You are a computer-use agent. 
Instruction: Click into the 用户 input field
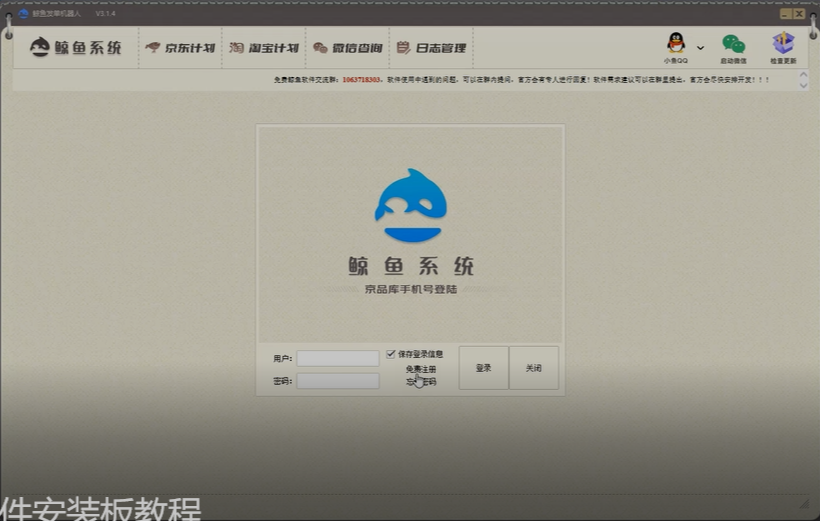point(338,358)
